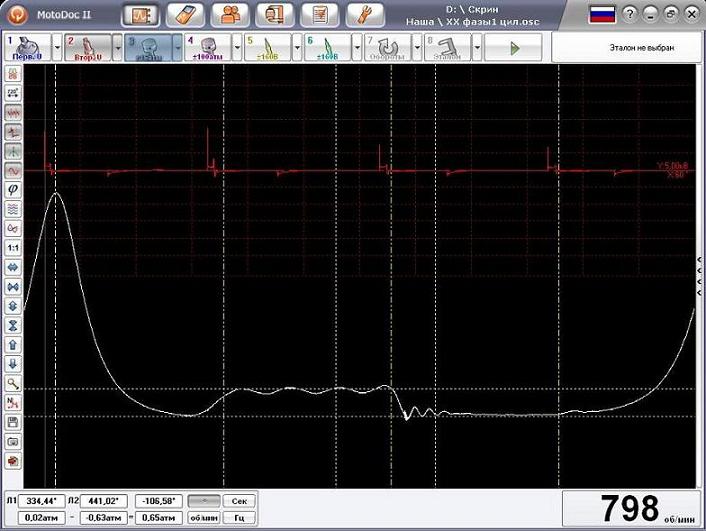Open the oscilloscope mode in top bar
Viewport: 706px width, 531px height.
point(140,15)
